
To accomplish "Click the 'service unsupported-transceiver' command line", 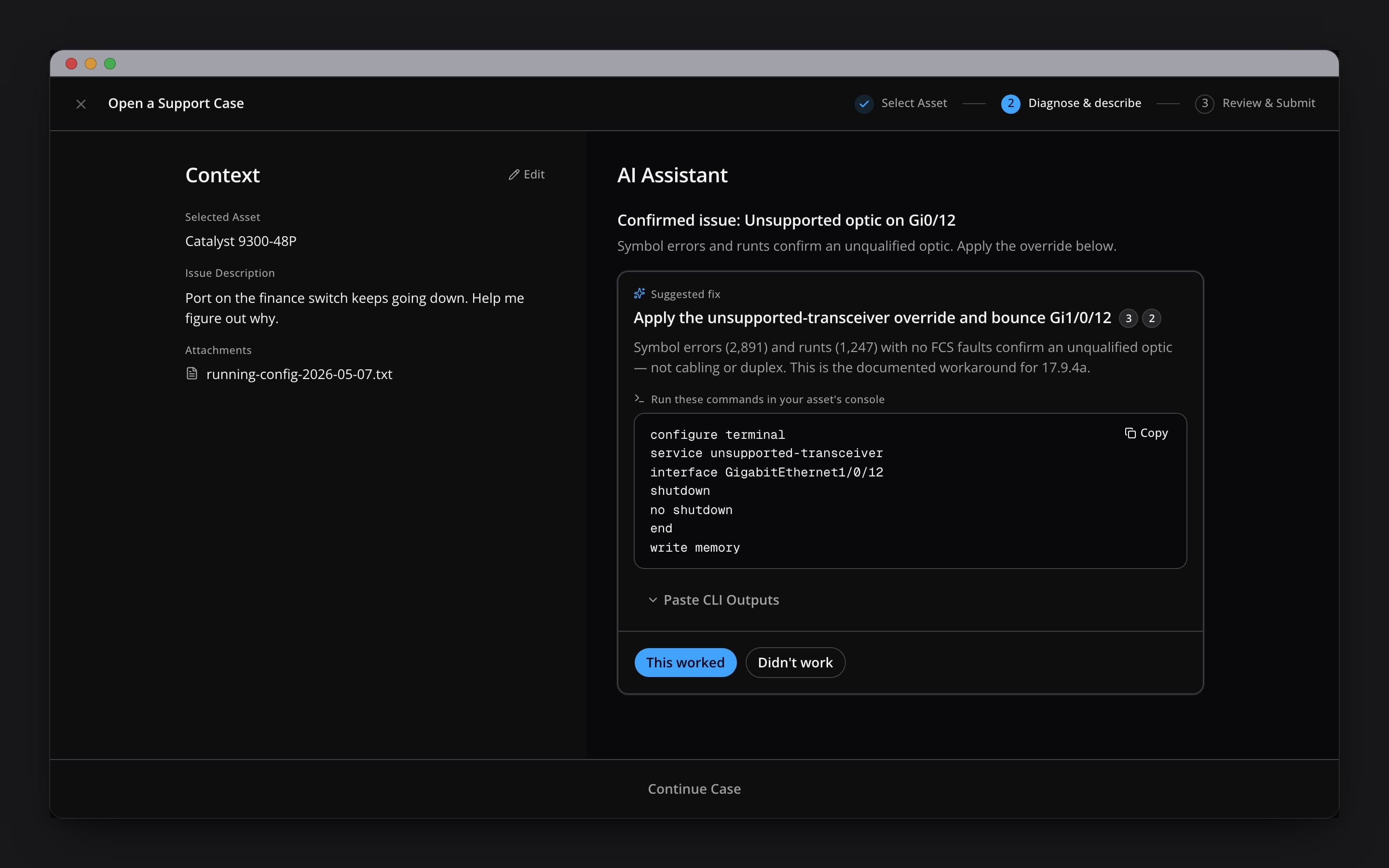I will click(766, 453).
